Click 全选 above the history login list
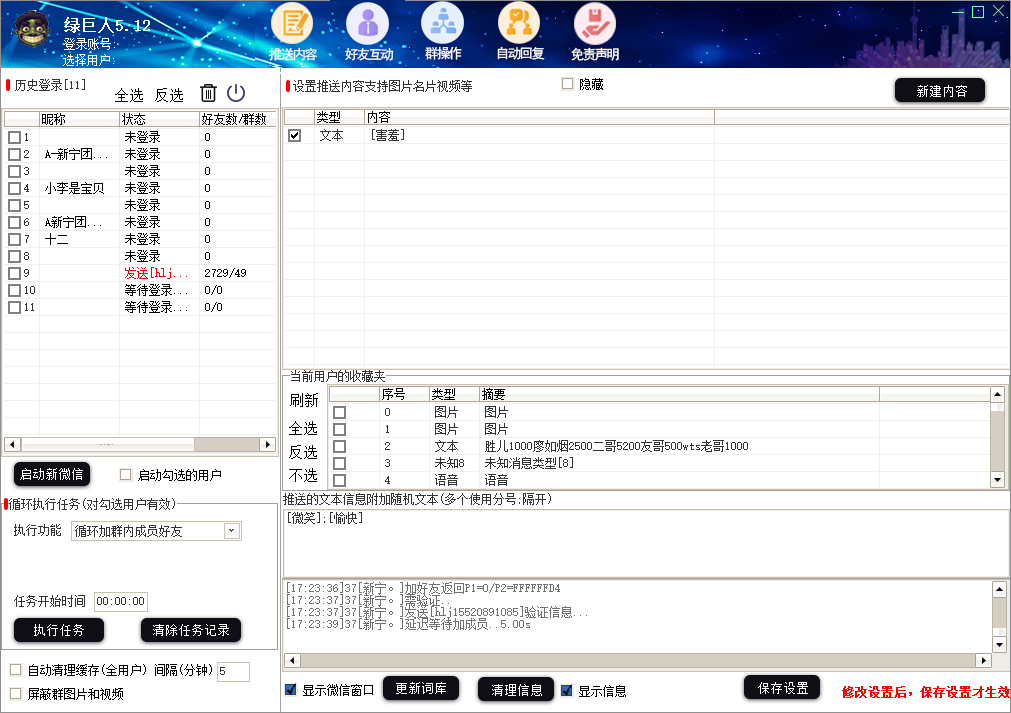 (x=129, y=95)
